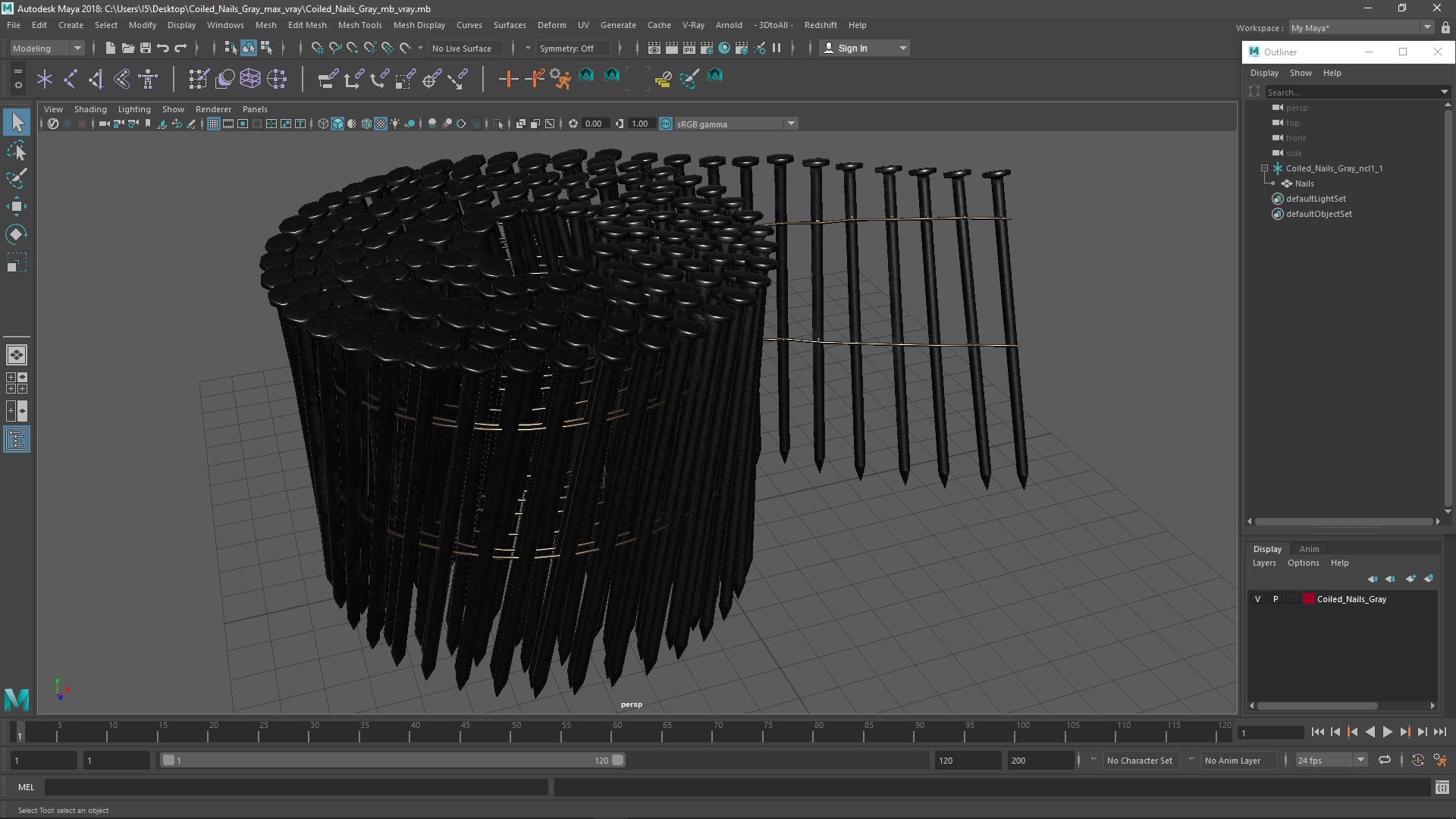The image size is (1456, 819).
Task: Collapse the Coiled_Nails_Gray_ncl1_1 tree node
Action: point(1264,168)
